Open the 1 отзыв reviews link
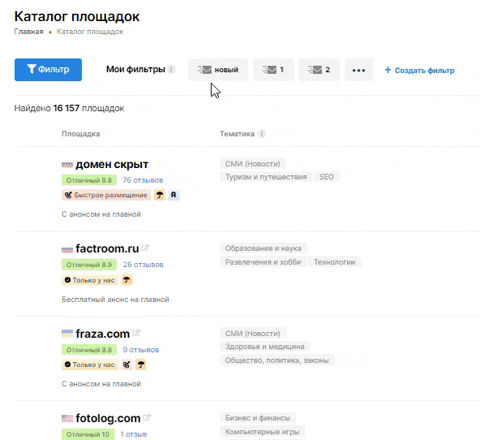This screenshot has width=480, height=440. pos(134,434)
